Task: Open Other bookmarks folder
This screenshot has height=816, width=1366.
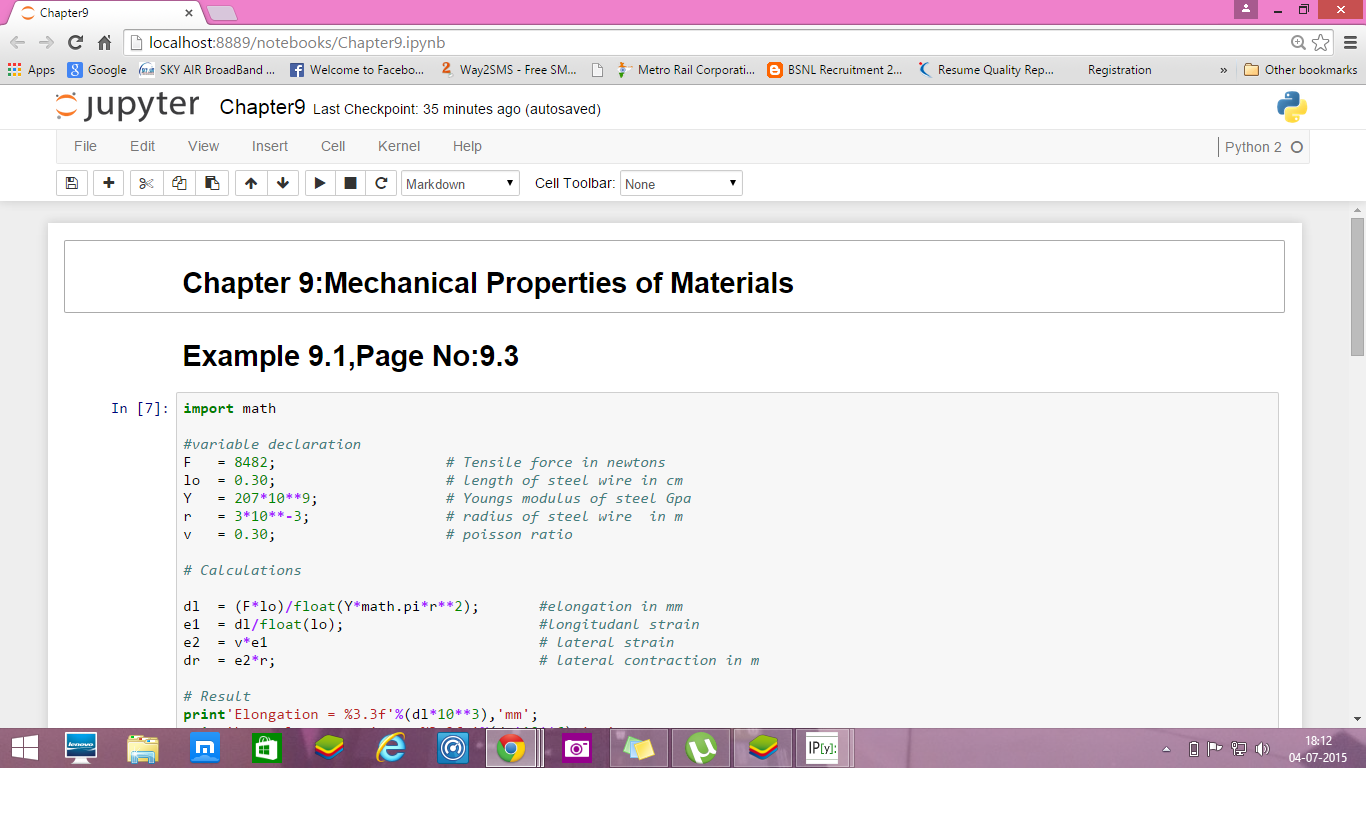Action: pos(1300,70)
